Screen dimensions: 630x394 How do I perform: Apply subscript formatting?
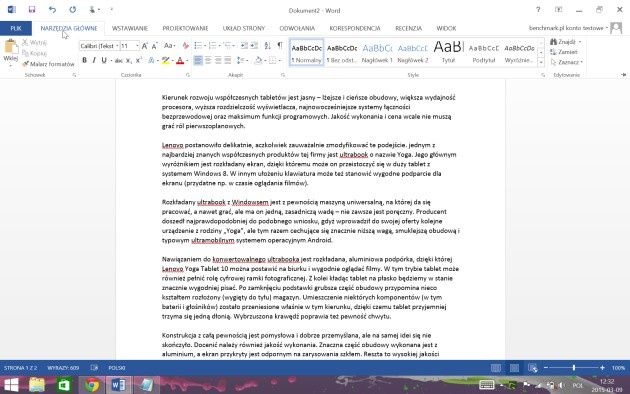(129, 61)
